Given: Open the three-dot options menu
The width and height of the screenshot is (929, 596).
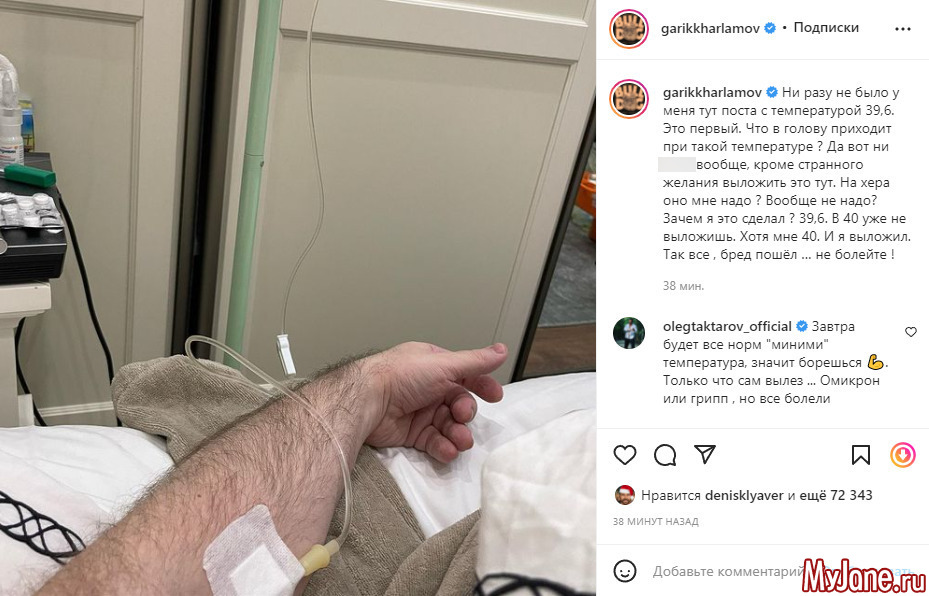Looking at the screenshot, I should pyautogui.click(x=903, y=29).
